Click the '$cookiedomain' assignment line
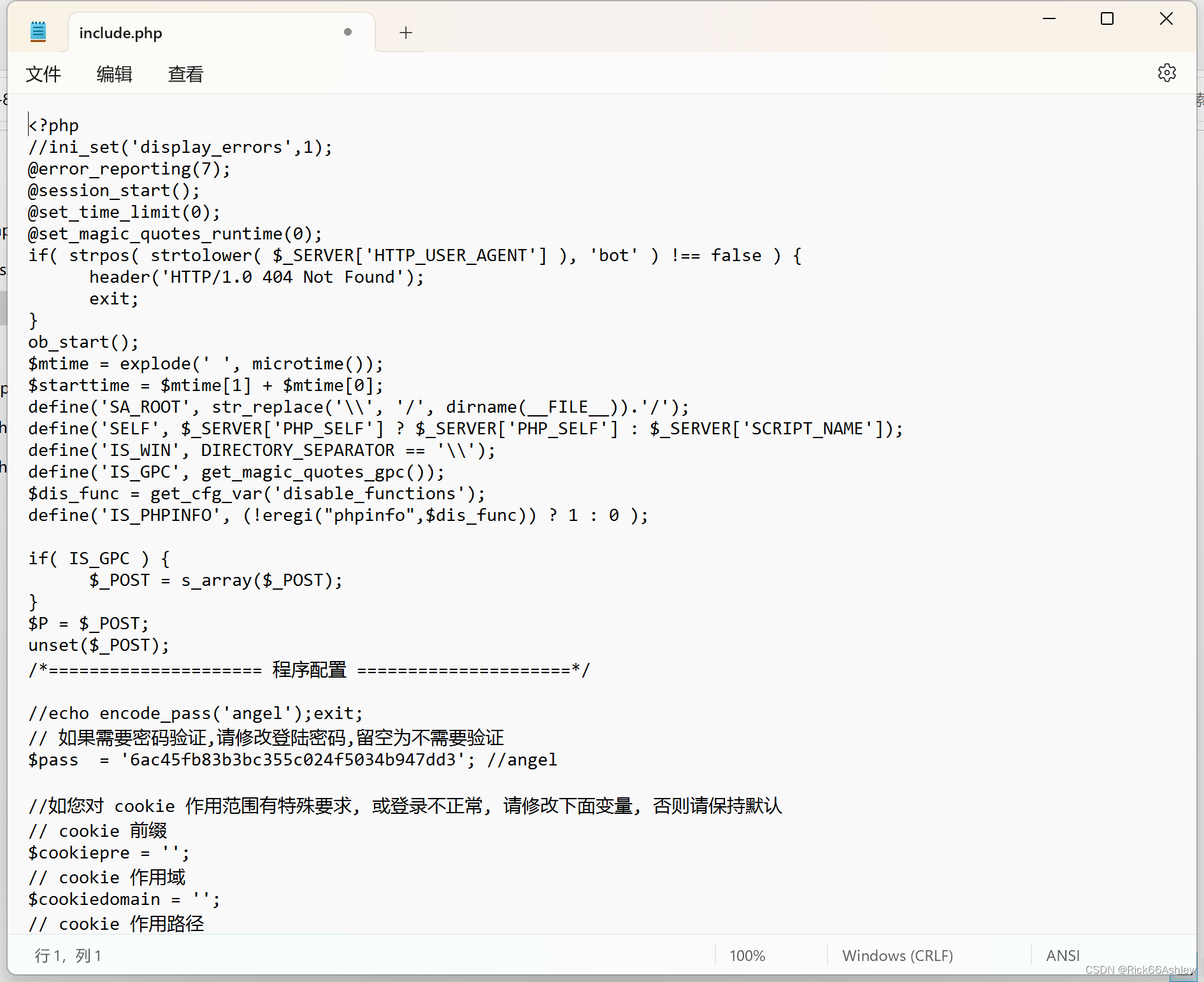 (124, 899)
